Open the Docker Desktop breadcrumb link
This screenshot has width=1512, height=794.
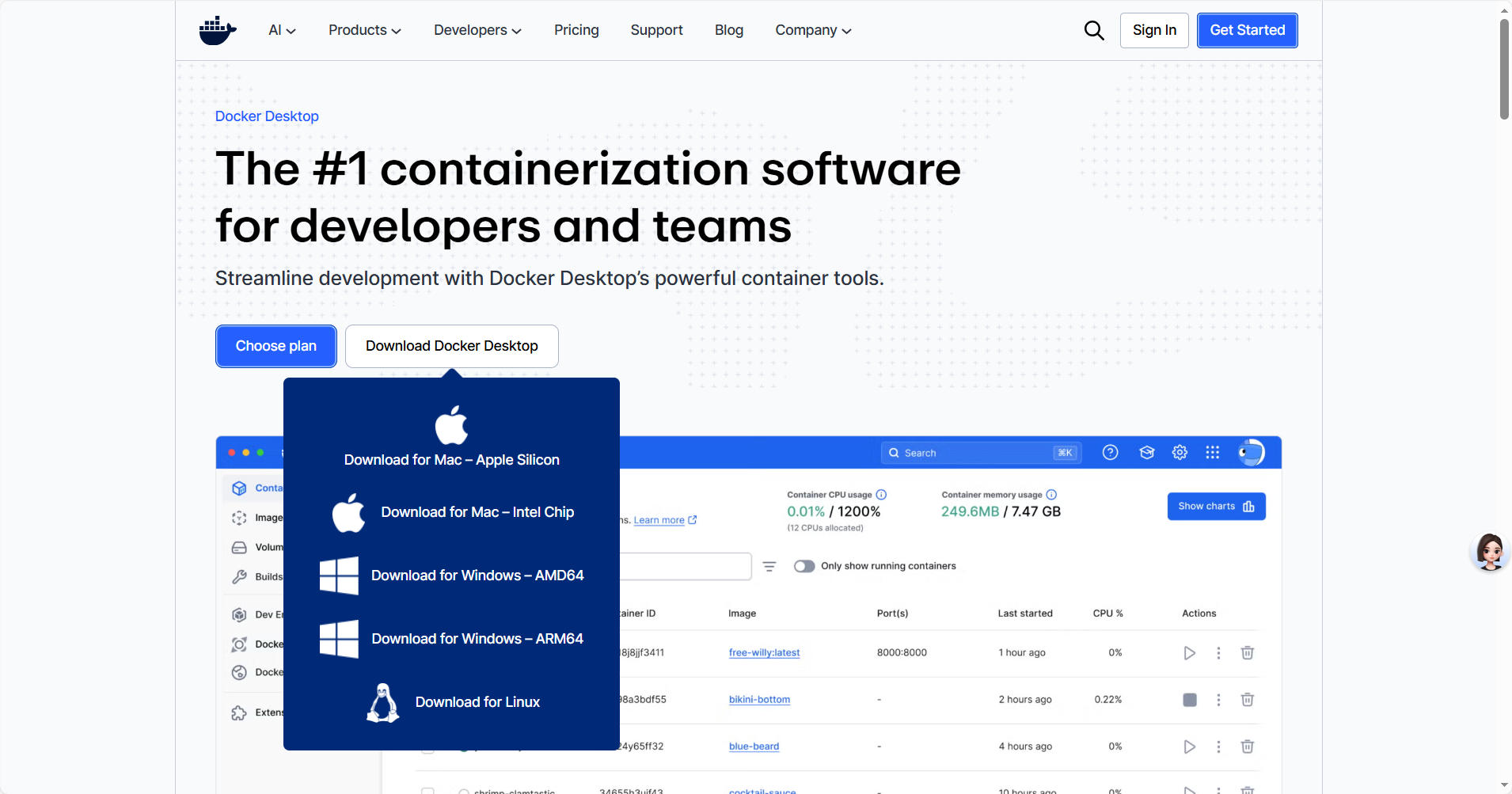click(x=267, y=116)
